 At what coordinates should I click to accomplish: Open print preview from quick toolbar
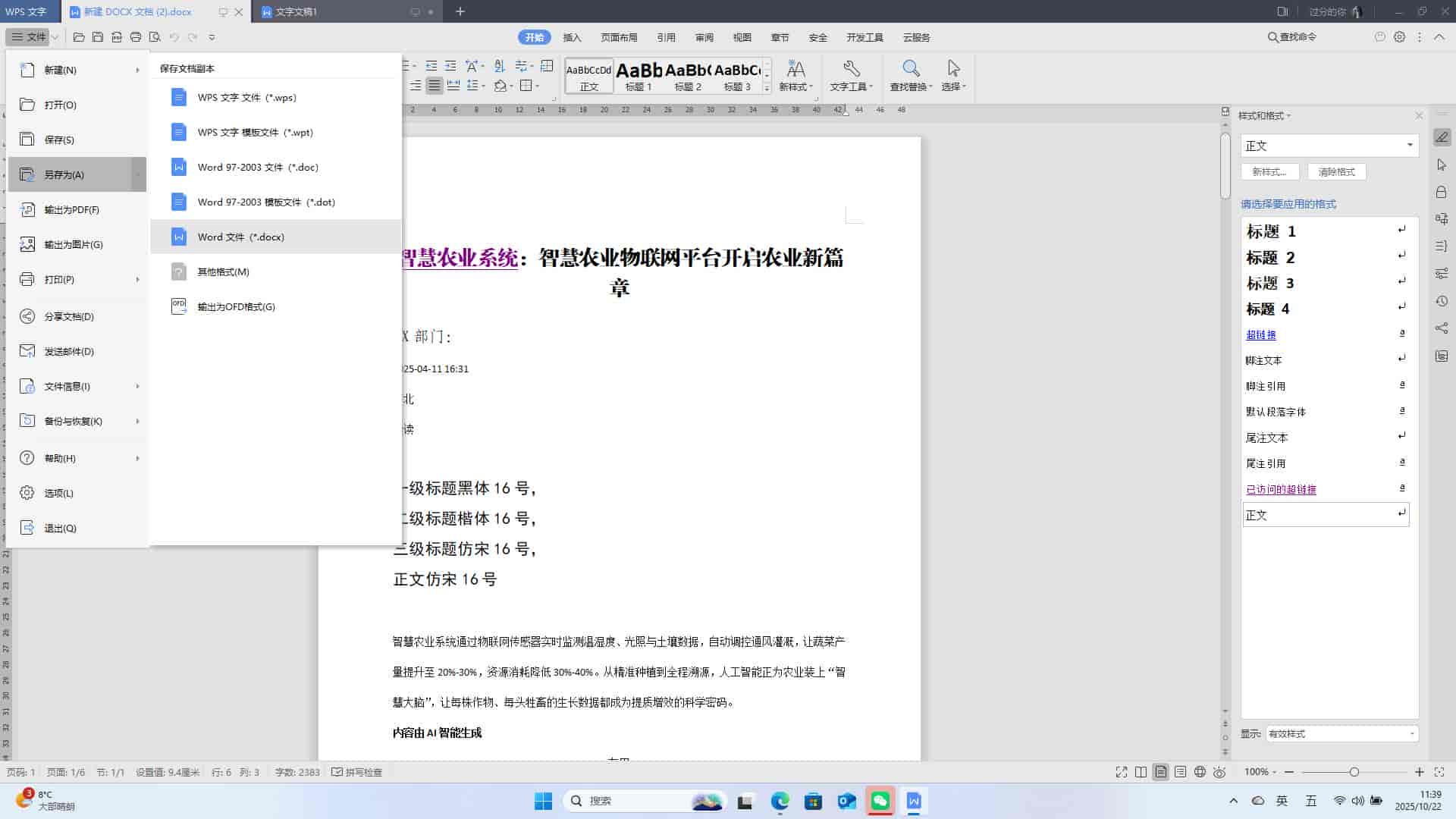tap(155, 36)
